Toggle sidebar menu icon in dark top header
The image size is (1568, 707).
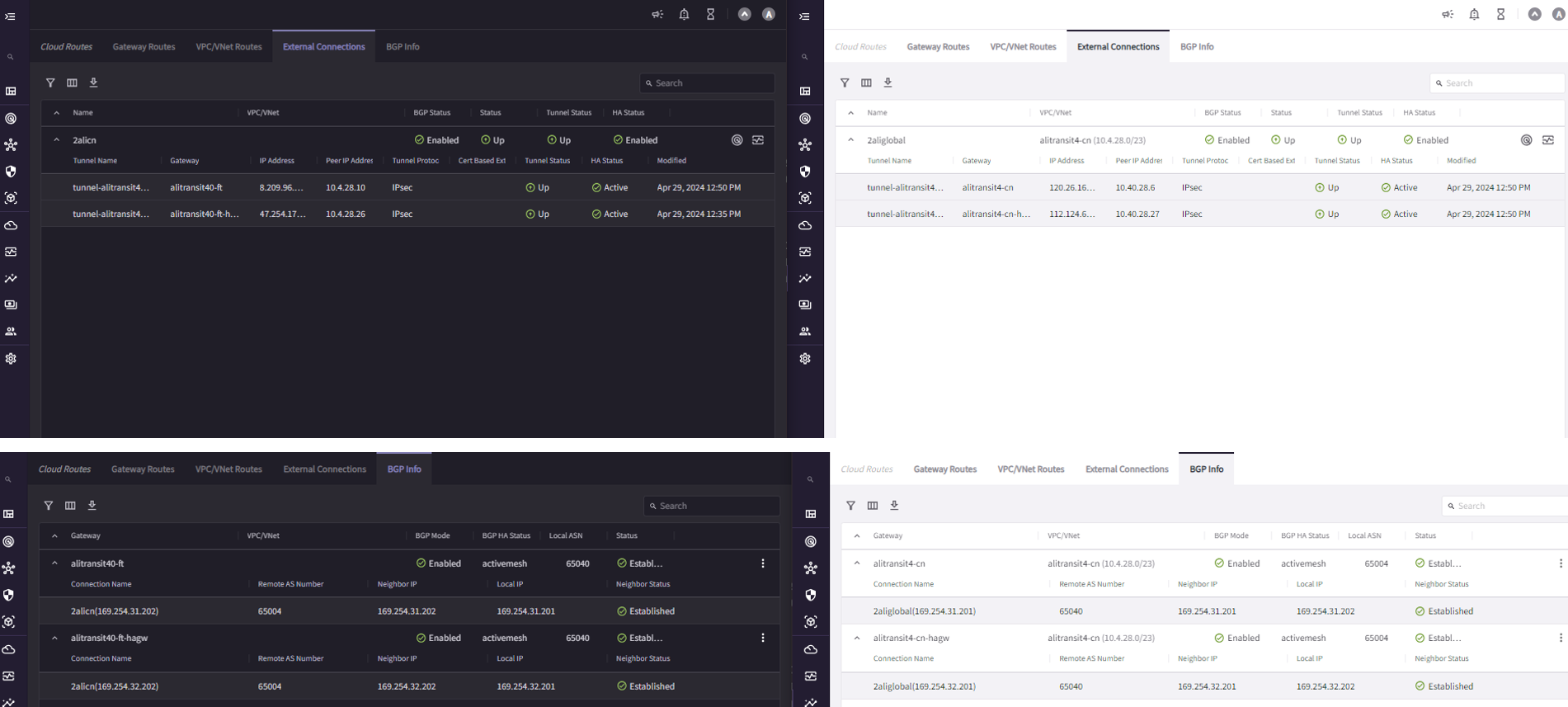(10, 16)
